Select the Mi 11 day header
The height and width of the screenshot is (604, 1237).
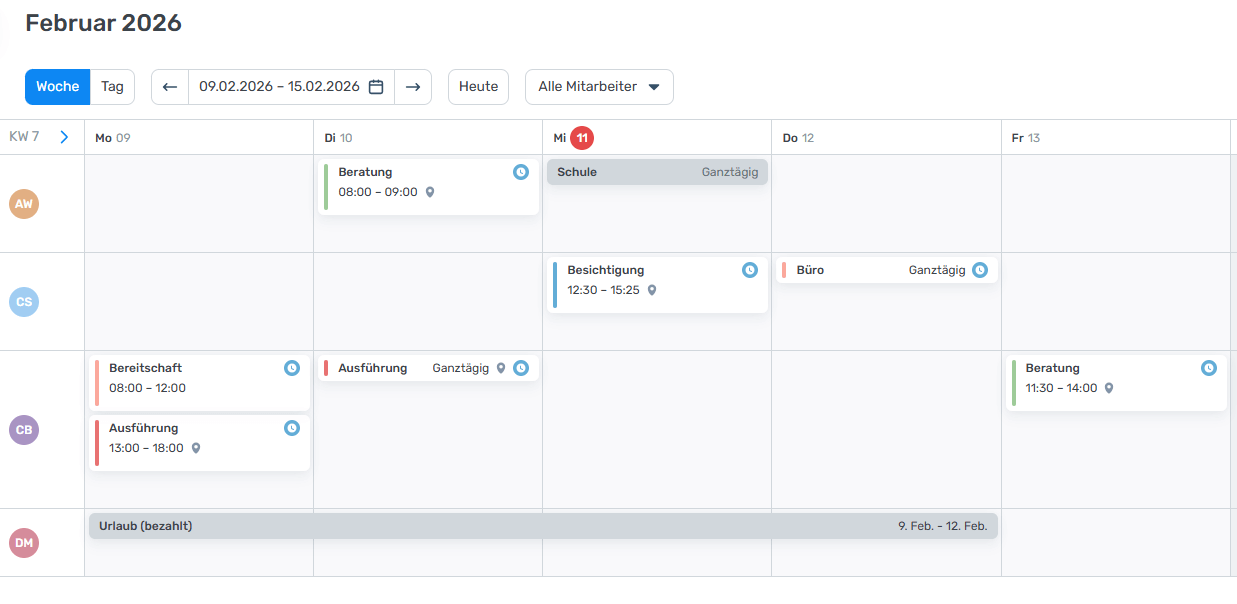[573, 137]
